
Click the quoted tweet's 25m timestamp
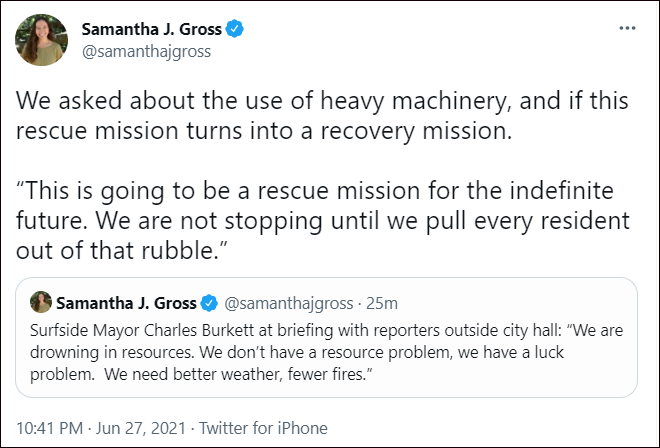383,302
